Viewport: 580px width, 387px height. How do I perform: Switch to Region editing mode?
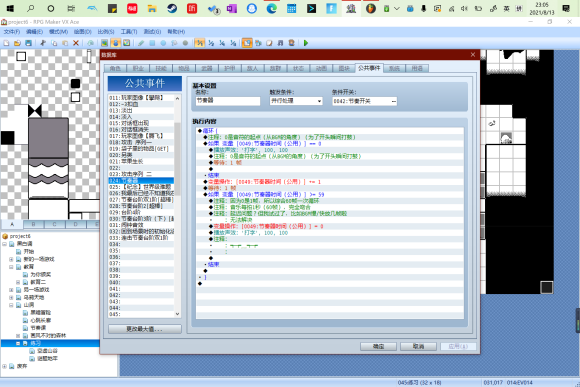pyautogui.click(x=127, y=43)
